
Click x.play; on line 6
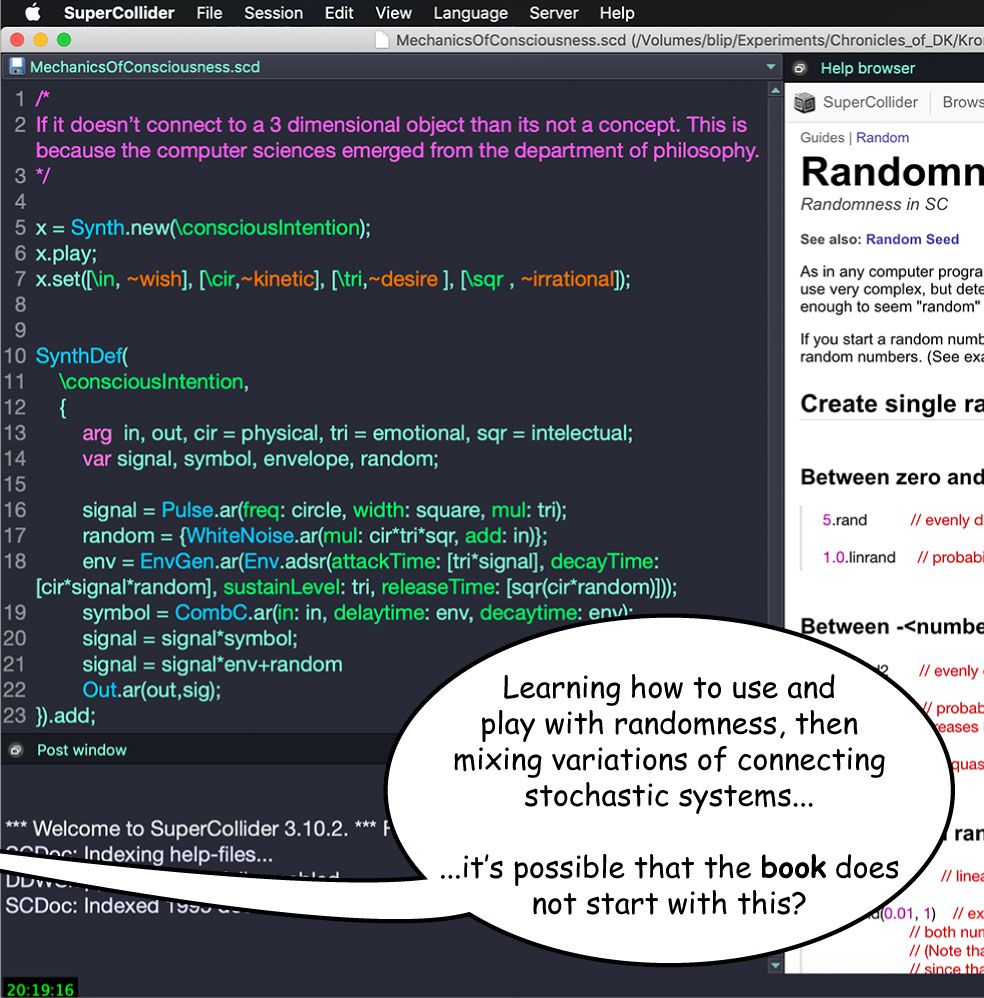pyautogui.click(x=66, y=253)
